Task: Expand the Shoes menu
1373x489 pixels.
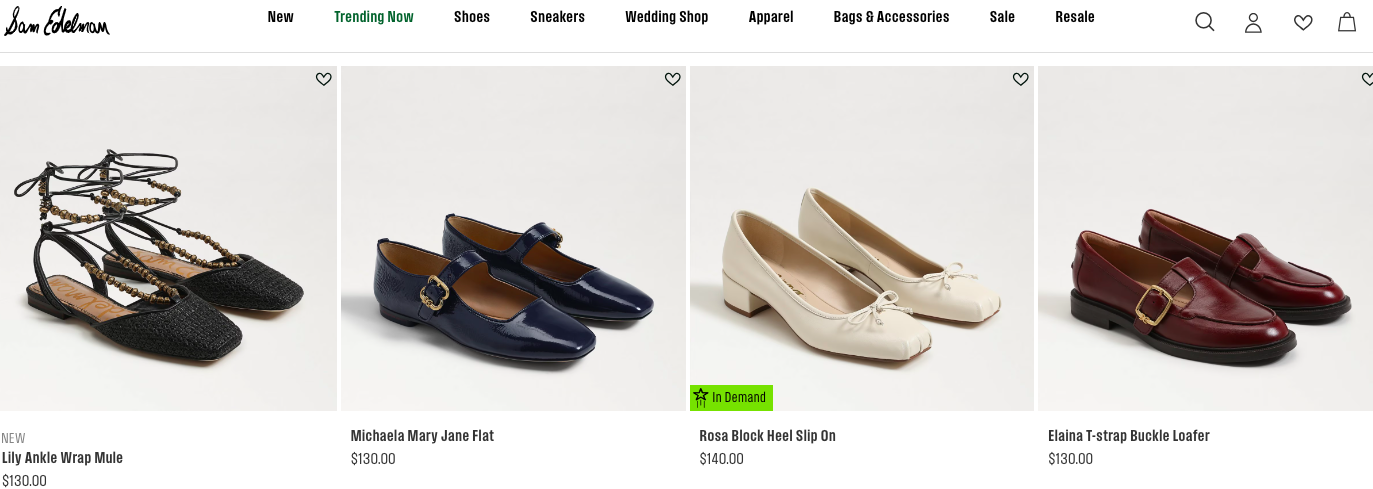Action: (x=471, y=17)
